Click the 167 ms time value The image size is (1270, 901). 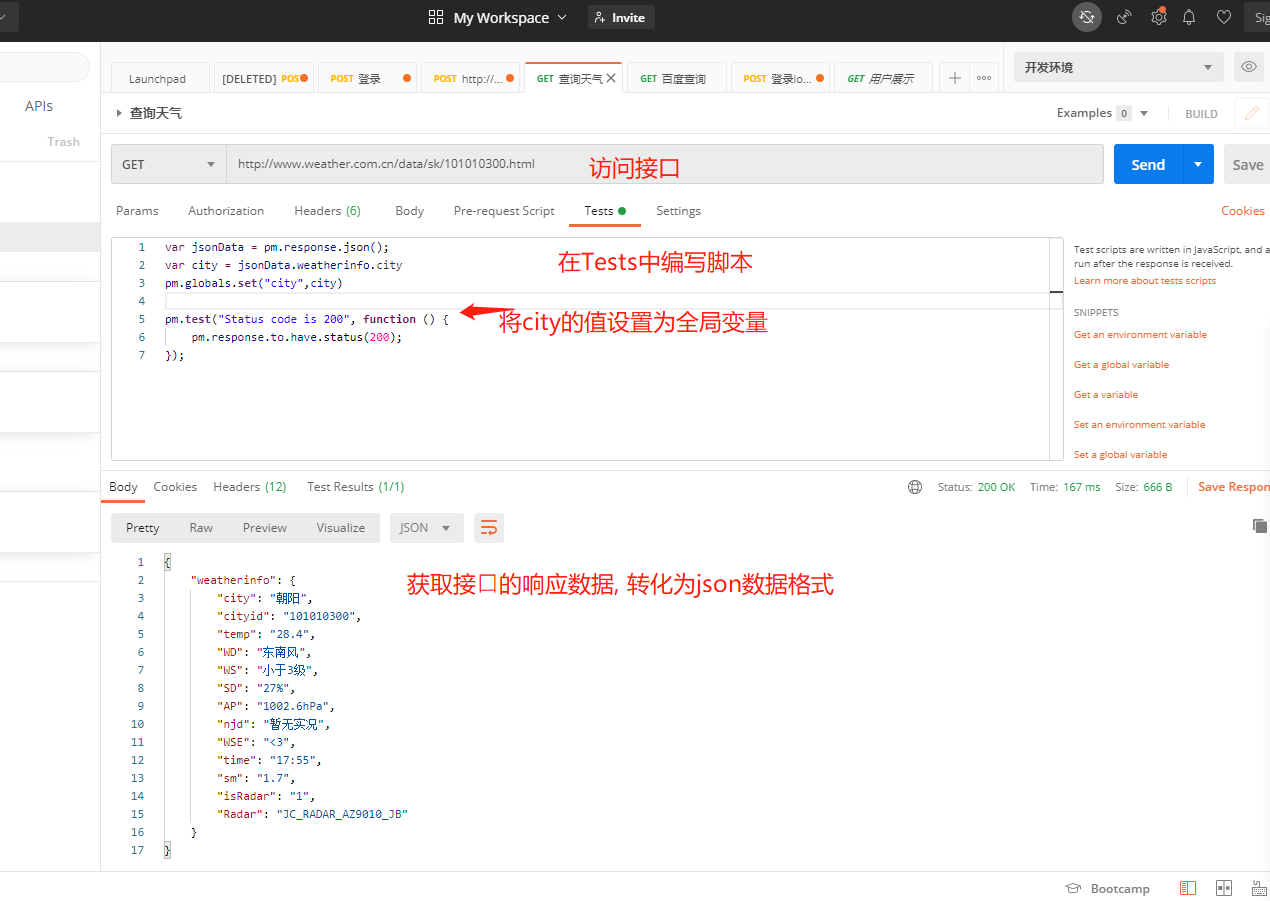pos(1082,487)
